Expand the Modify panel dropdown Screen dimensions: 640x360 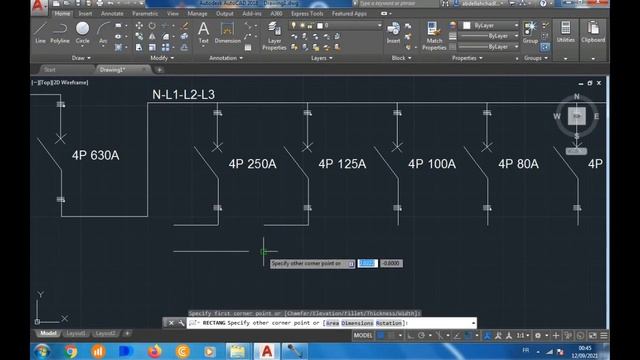coord(162,58)
